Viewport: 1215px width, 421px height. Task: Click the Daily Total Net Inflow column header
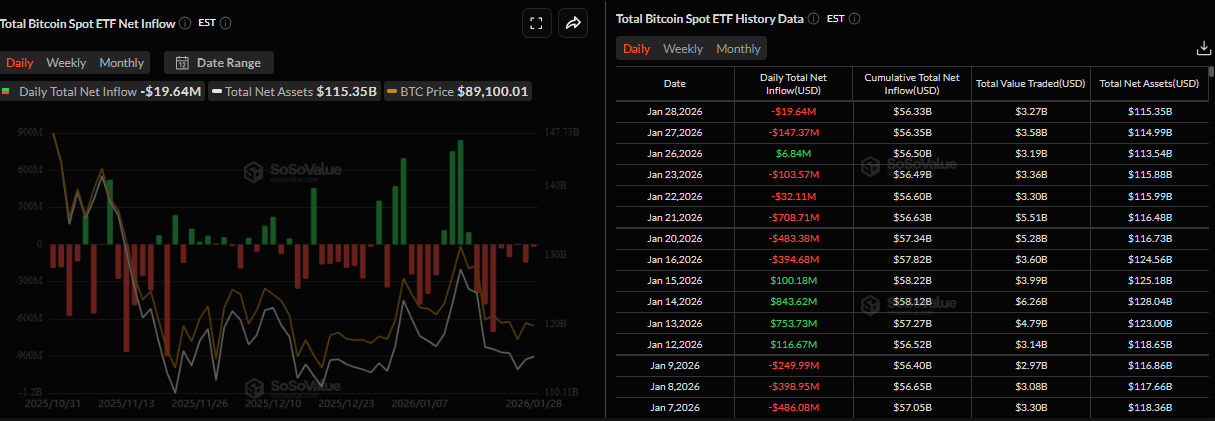(792, 84)
